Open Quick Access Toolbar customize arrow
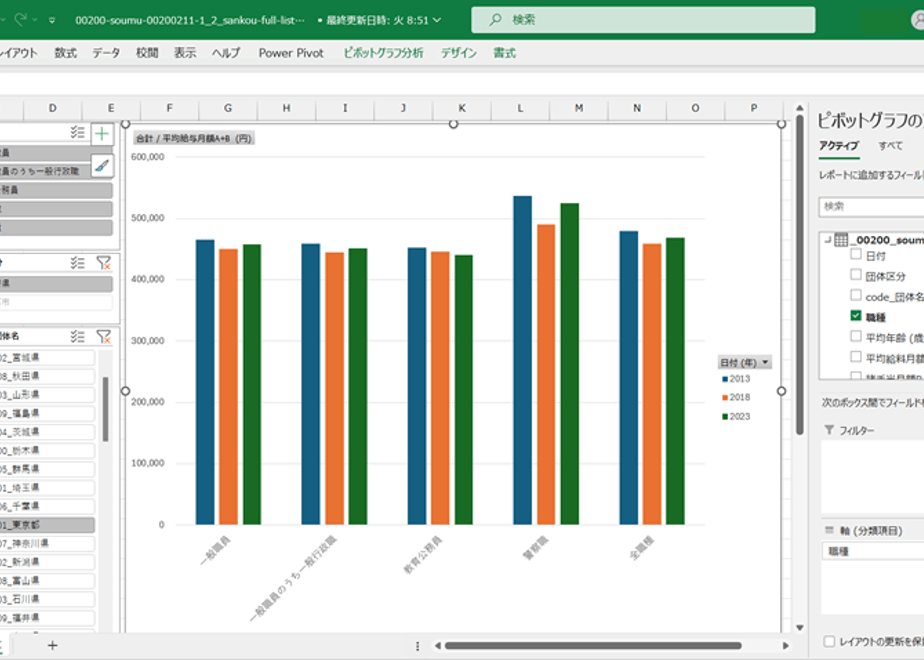The width and height of the screenshot is (924, 660). click(52, 20)
